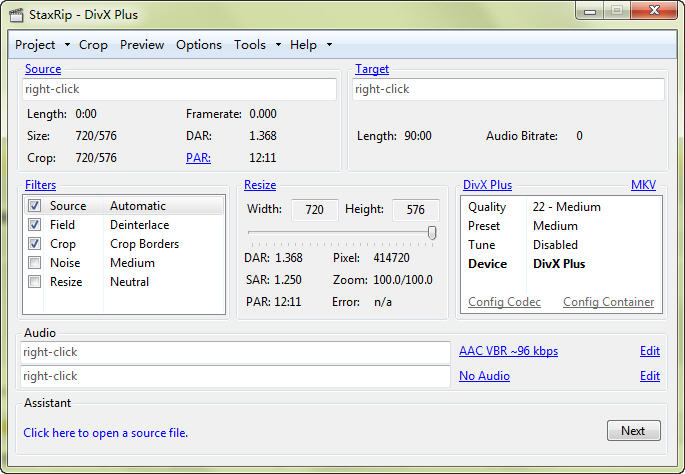Expand the Tools menu dropdown
The image size is (685, 474).
click(x=256, y=45)
